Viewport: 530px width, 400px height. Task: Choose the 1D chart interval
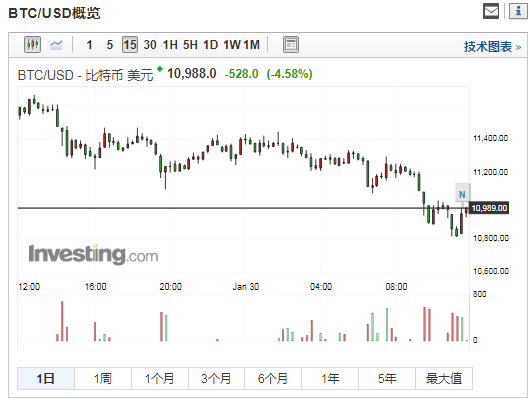pyautogui.click(x=210, y=45)
